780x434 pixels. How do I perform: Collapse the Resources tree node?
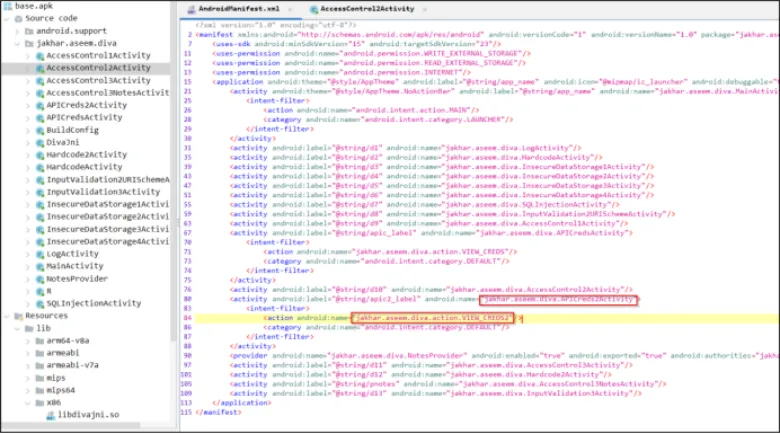click(x=7, y=316)
